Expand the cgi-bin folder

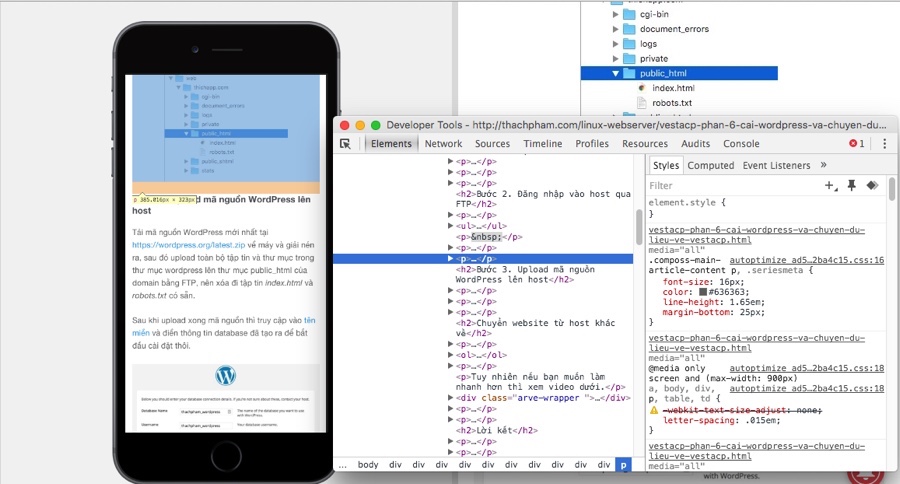click(x=615, y=14)
